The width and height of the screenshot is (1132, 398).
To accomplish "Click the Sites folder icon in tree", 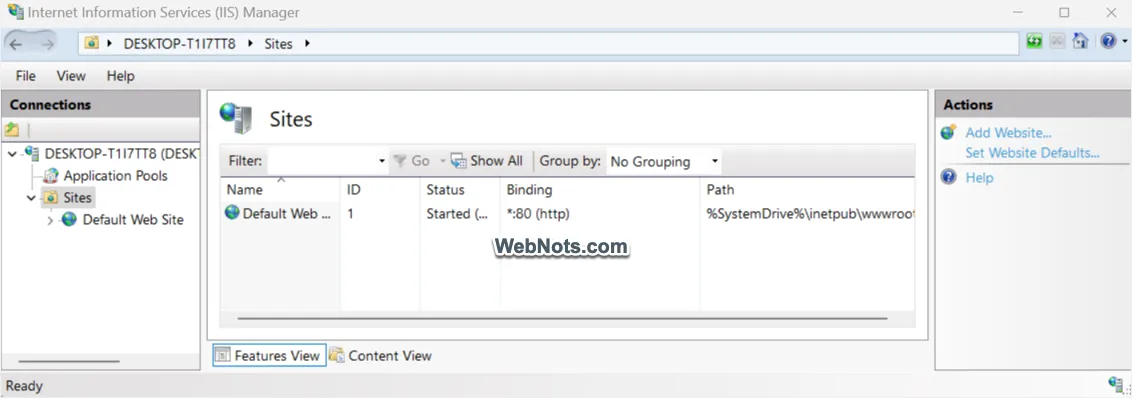I will click(x=51, y=197).
